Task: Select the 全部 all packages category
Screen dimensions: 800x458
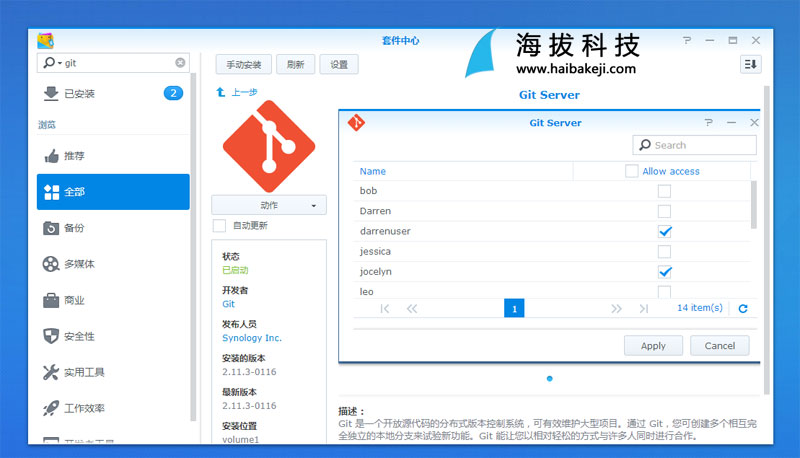Action: pyautogui.click(x=113, y=192)
